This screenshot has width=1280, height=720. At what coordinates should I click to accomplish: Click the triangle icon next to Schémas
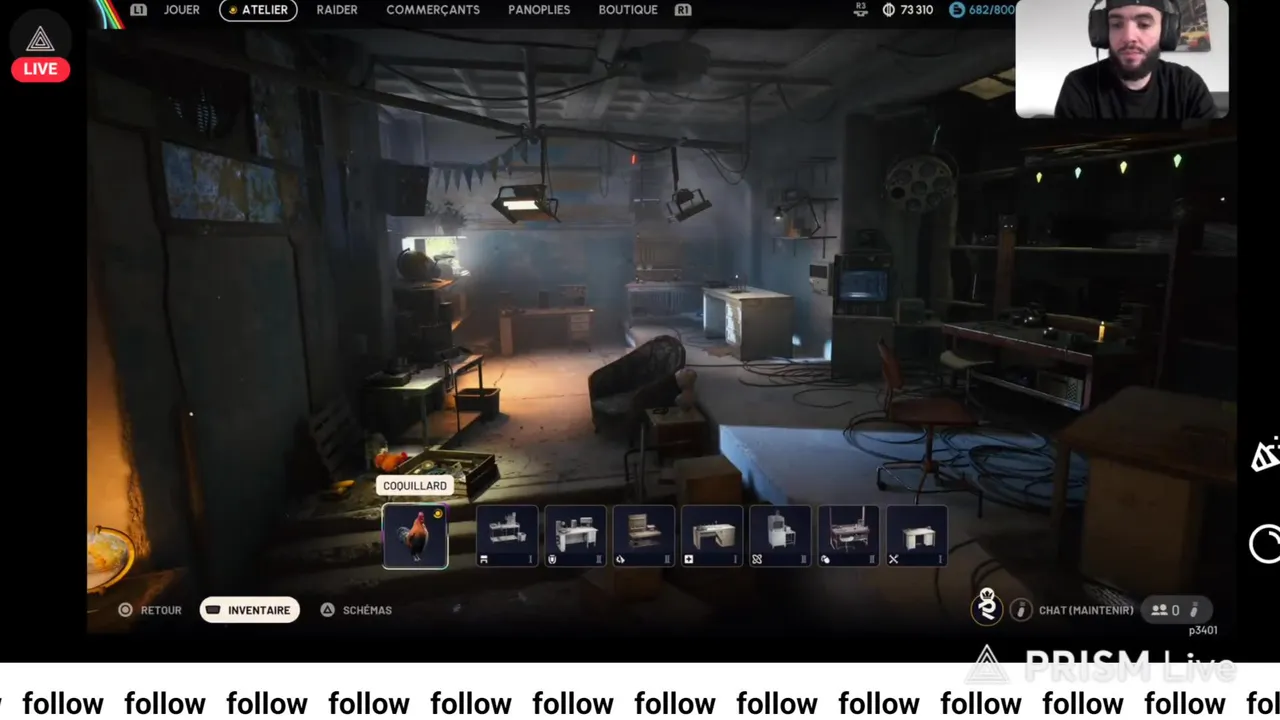click(x=327, y=610)
